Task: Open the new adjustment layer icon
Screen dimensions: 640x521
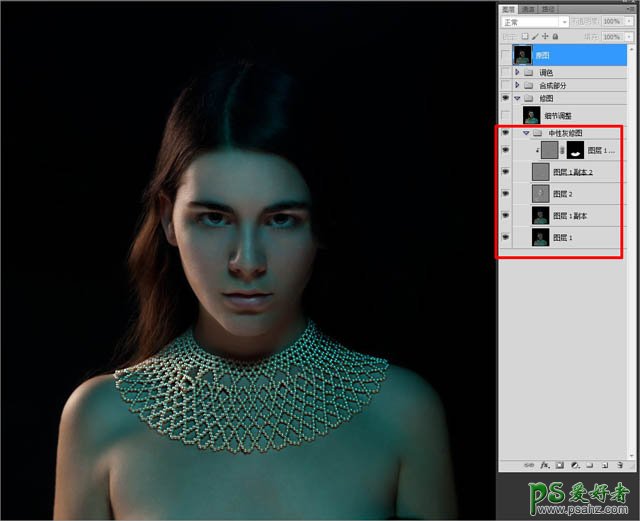Action: (x=575, y=465)
